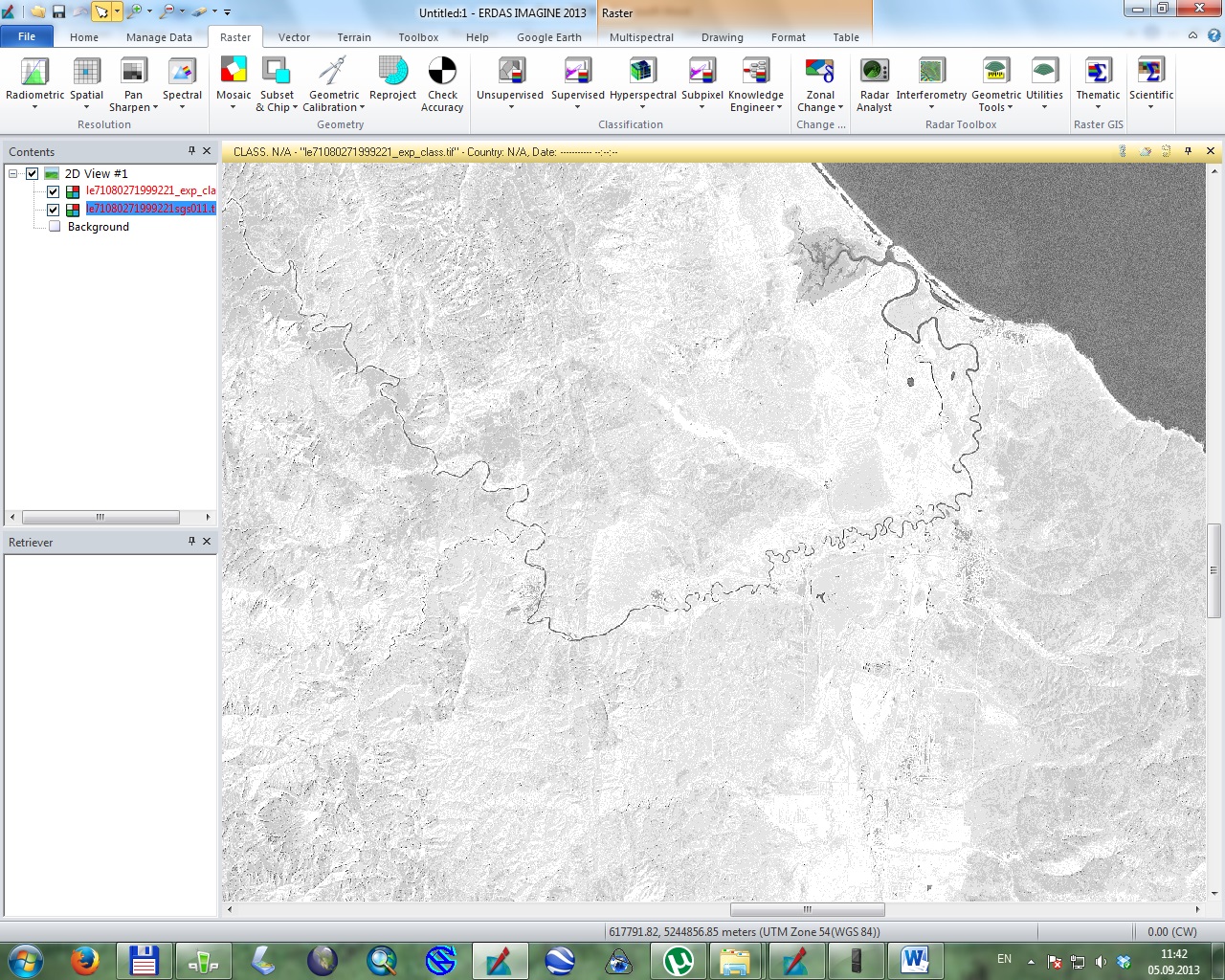1225x980 pixels.
Task: Click the map horizontal scrollbar thumb
Action: (x=807, y=909)
